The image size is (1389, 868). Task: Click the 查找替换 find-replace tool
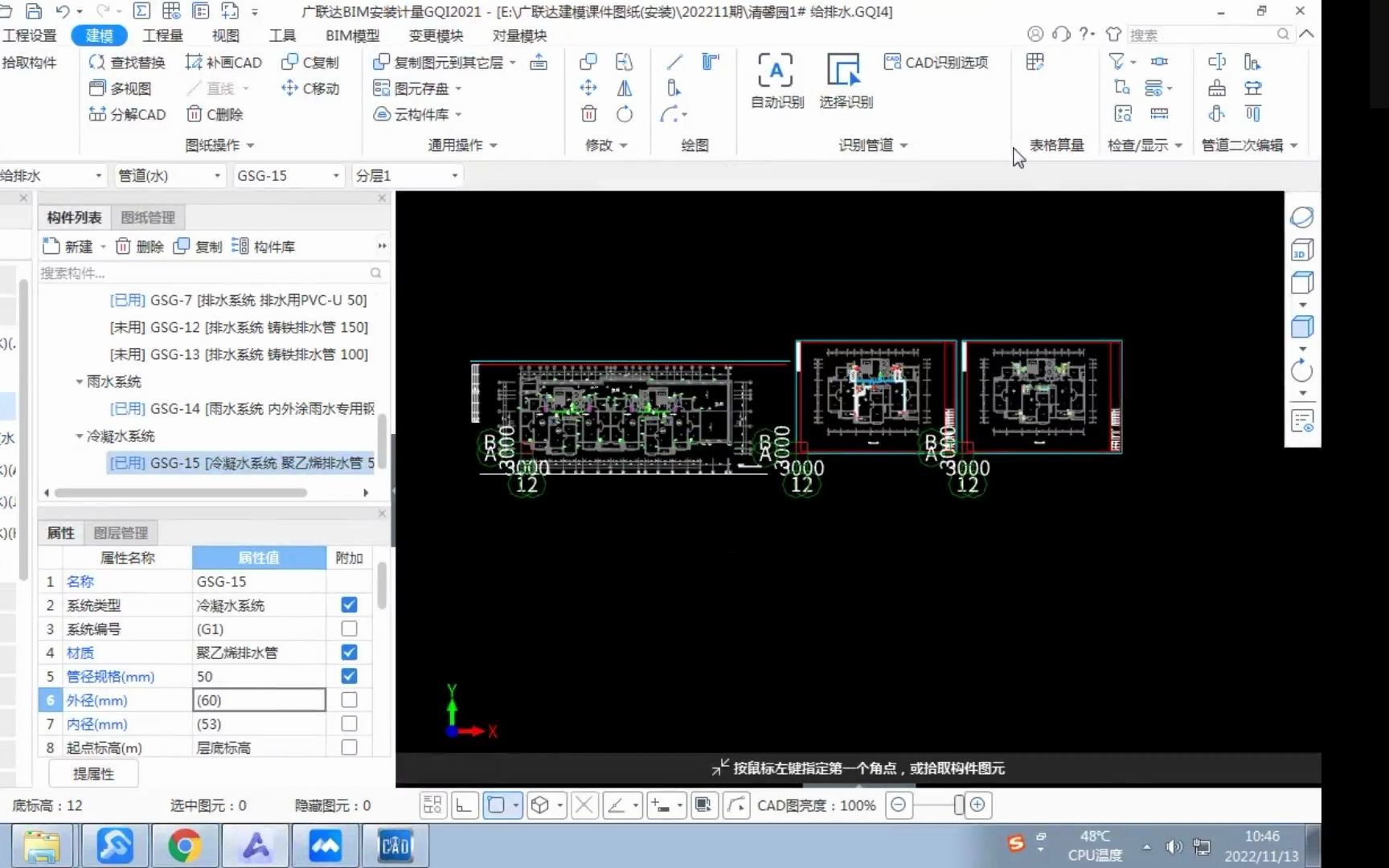pyautogui.click(x=127, y=62)
